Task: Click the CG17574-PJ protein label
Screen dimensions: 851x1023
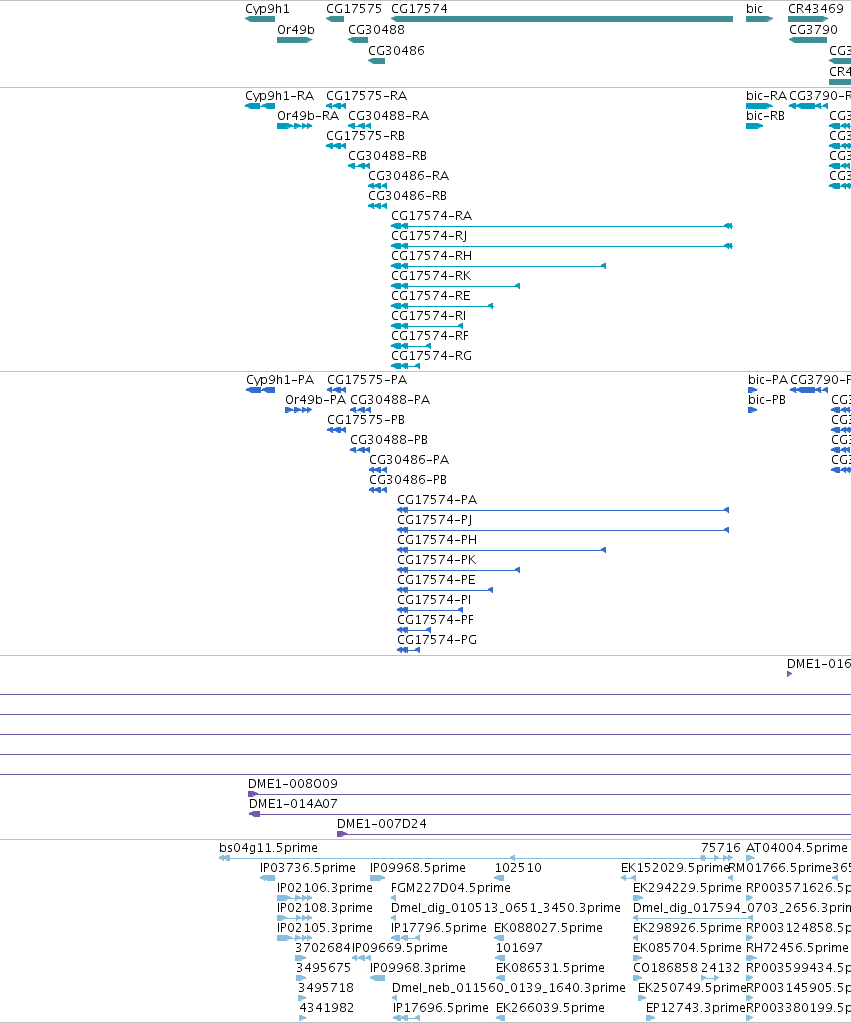Action: pyautogui.click(x=435, y=520)
